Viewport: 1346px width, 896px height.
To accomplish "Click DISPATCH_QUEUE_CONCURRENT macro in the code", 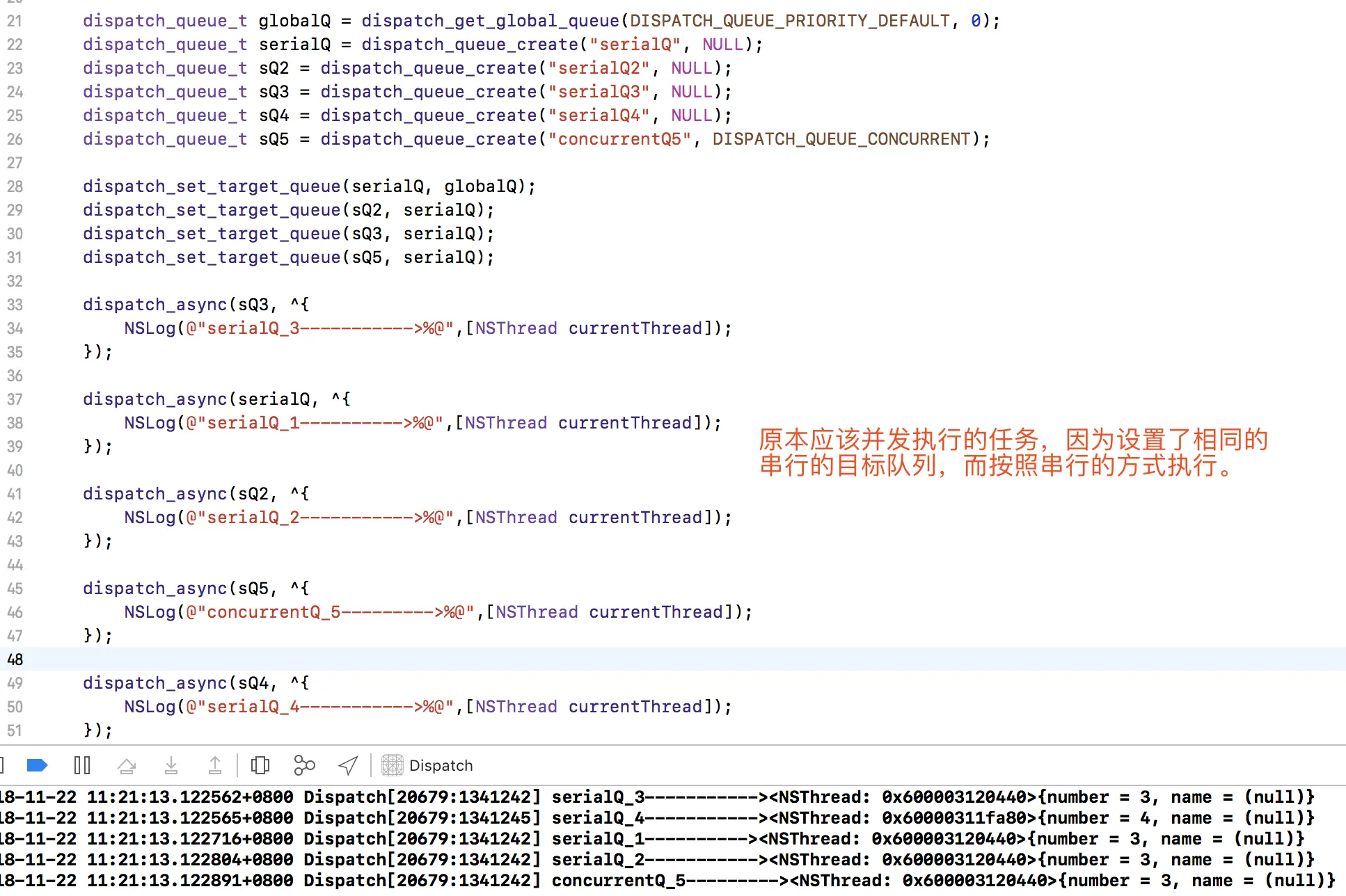I will 841,139.
